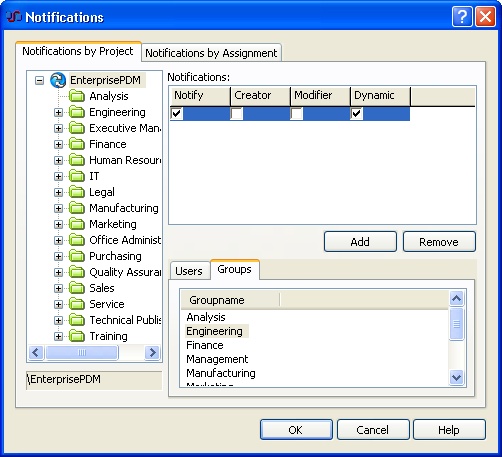Click tree scroll left arrow
This screenshot has height=457, width=502.
coord(36,352)
